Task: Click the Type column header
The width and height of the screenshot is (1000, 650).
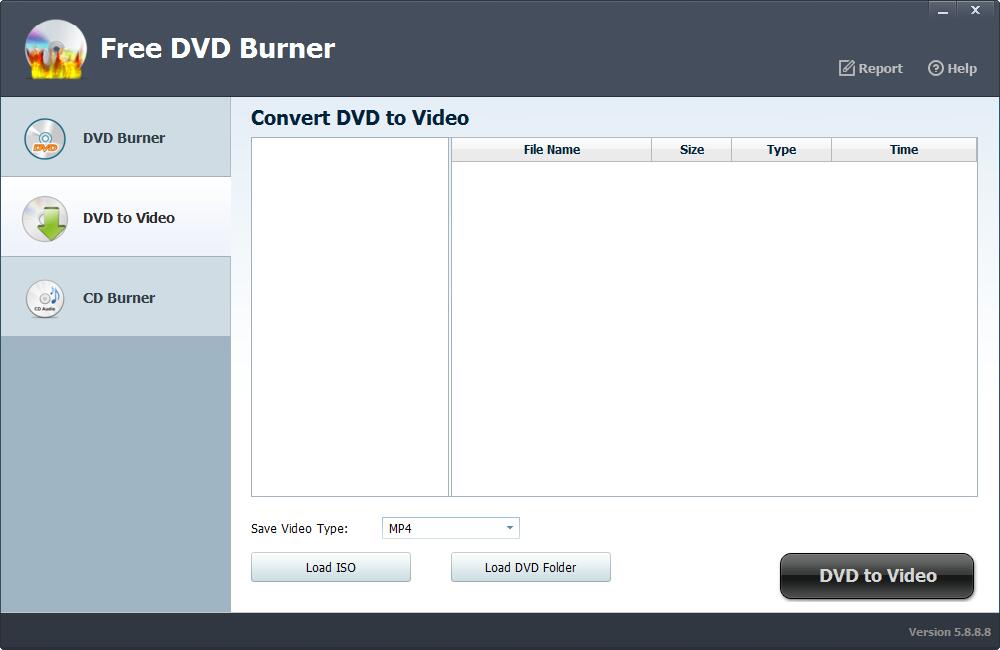Action: tap(781, 150)
